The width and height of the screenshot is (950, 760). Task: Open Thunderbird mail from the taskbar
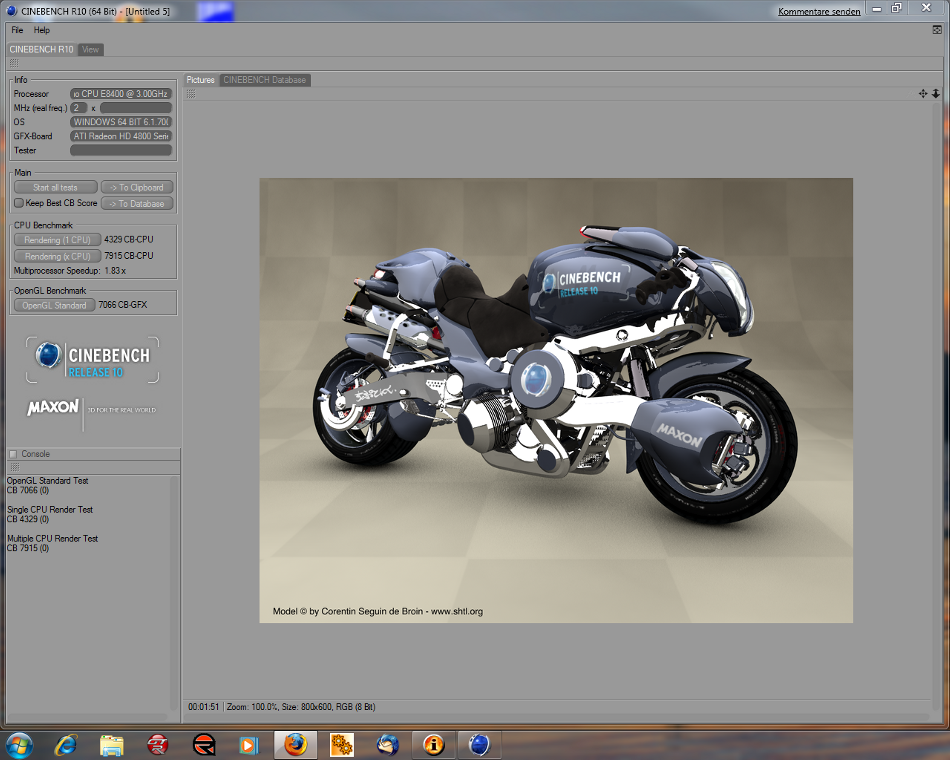(x=388, y=745)
